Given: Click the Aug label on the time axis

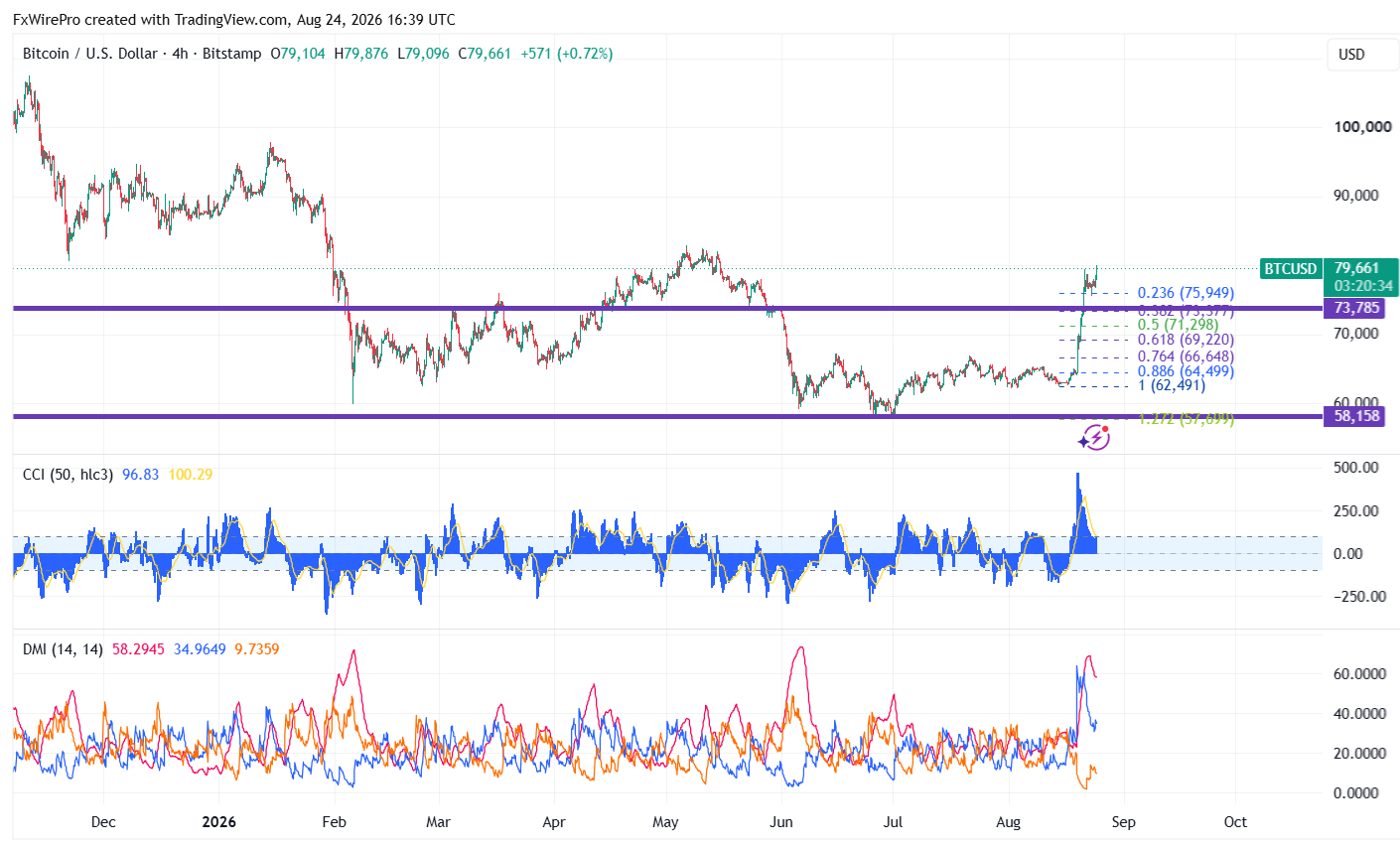Looking at the screenshot, I should [x=1008, y=822].
